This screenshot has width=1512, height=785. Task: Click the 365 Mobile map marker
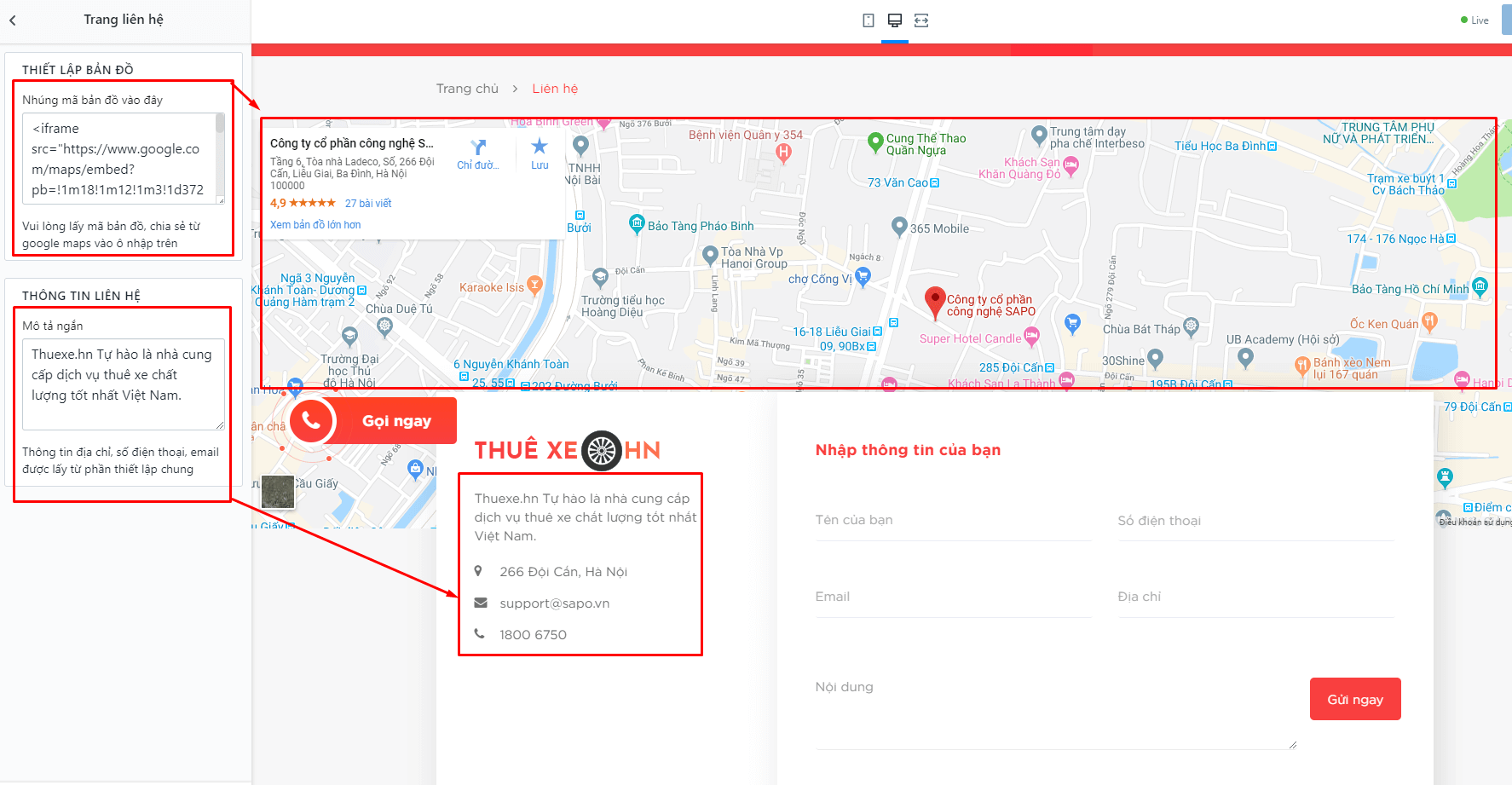[899, 227]
